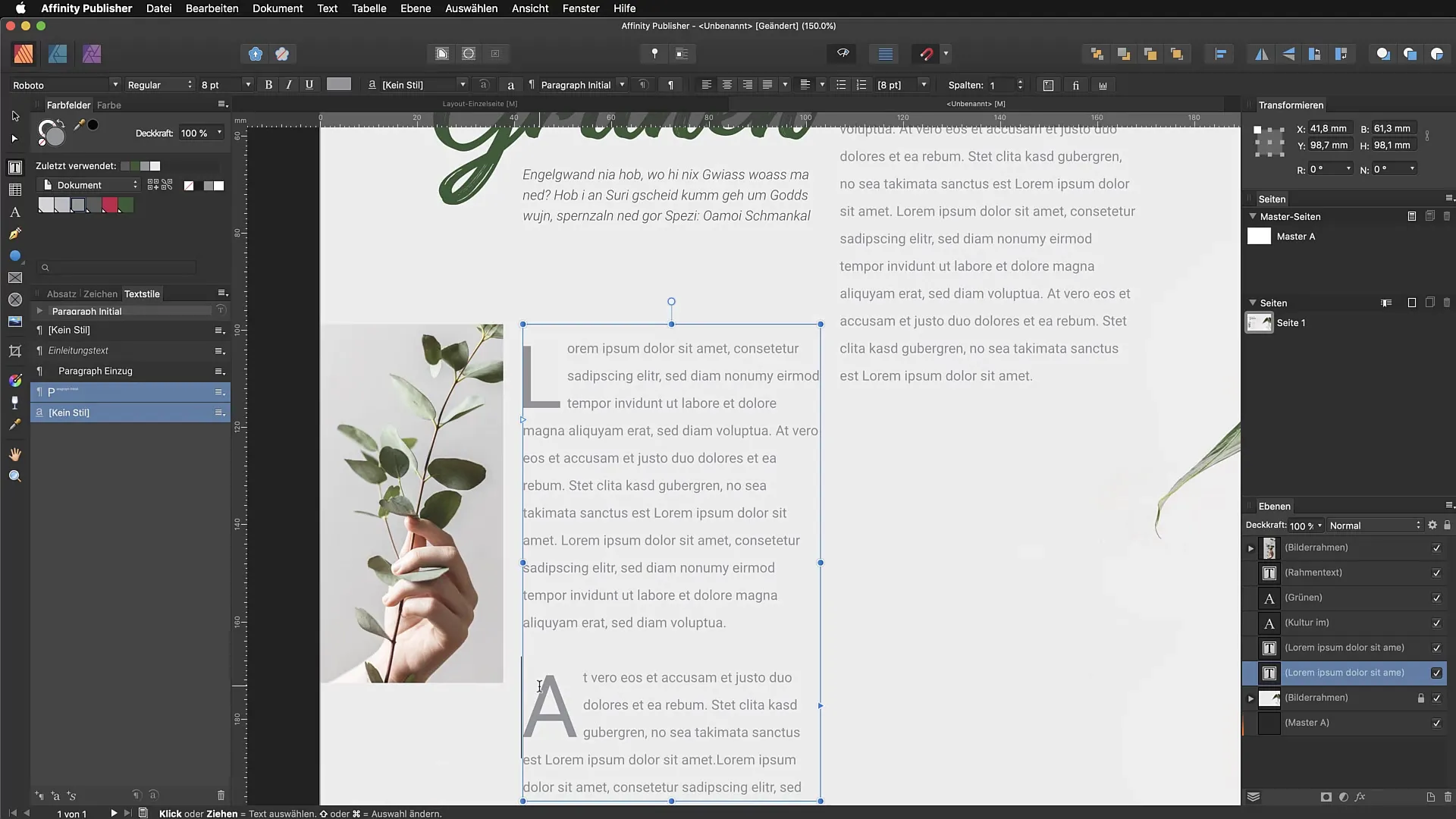Open the Normal blend mode dropdown
This screenshot has height=819, width=1456.
coord(1375,525)
